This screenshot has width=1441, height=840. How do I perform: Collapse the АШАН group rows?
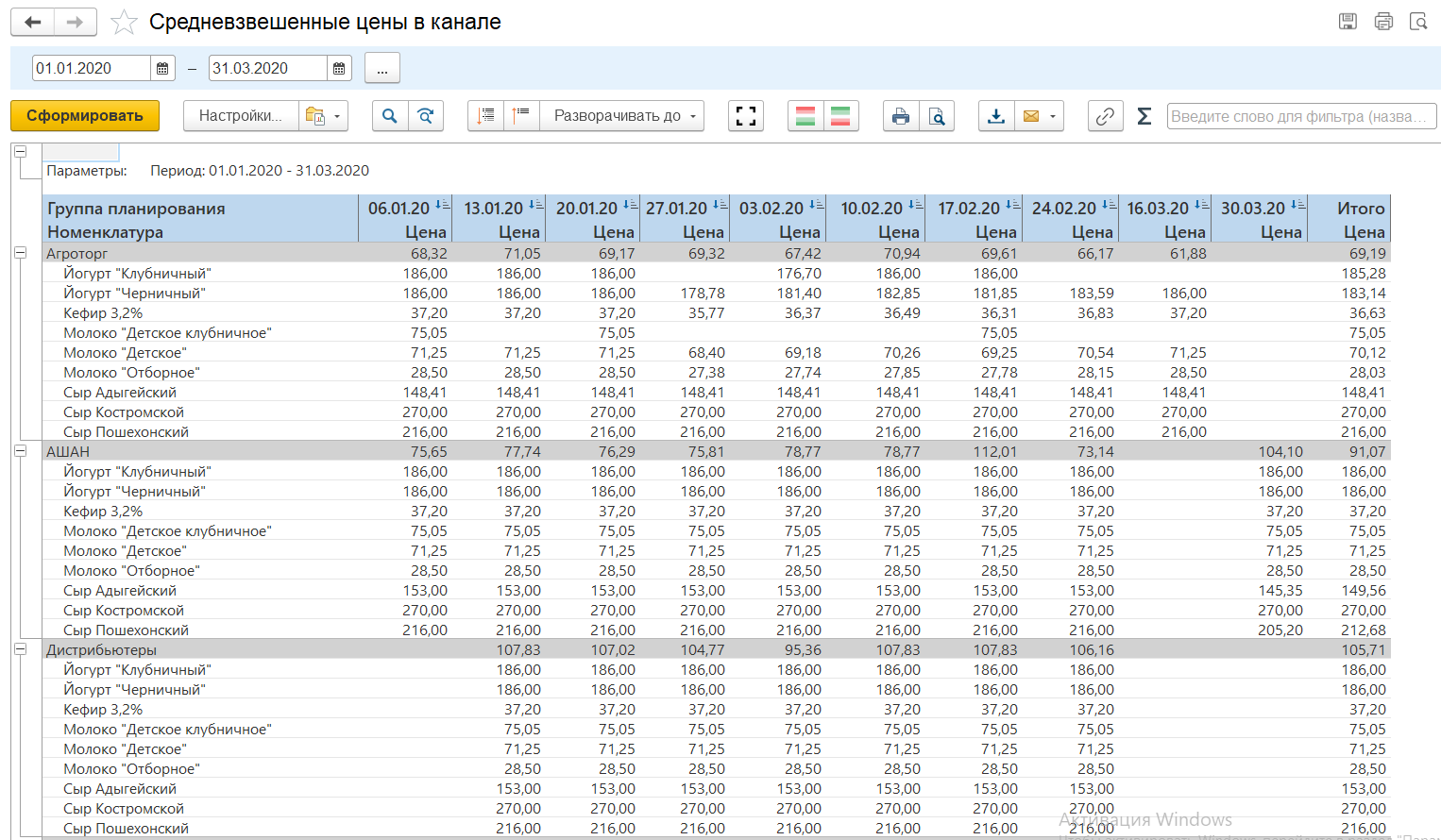click(20, 451)
